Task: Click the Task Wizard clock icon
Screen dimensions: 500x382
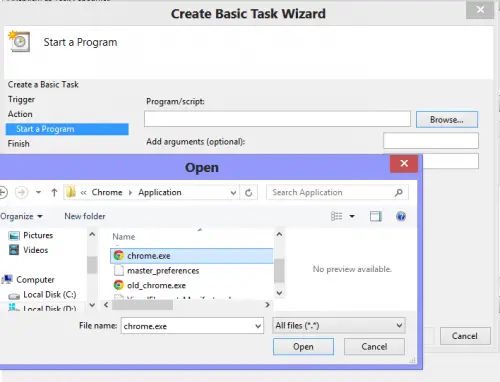Action: click(19, 41)
